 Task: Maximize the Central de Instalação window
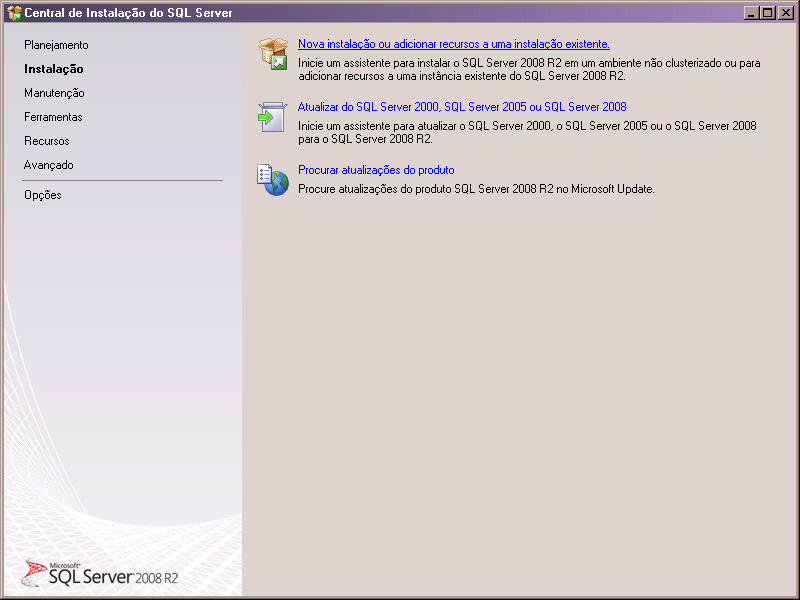767,13
